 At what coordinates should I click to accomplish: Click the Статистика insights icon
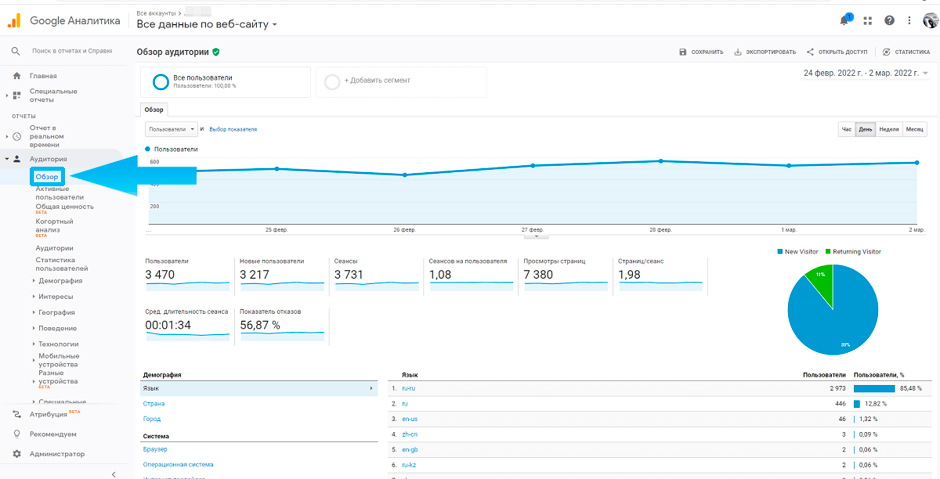(x=886, y=52)
